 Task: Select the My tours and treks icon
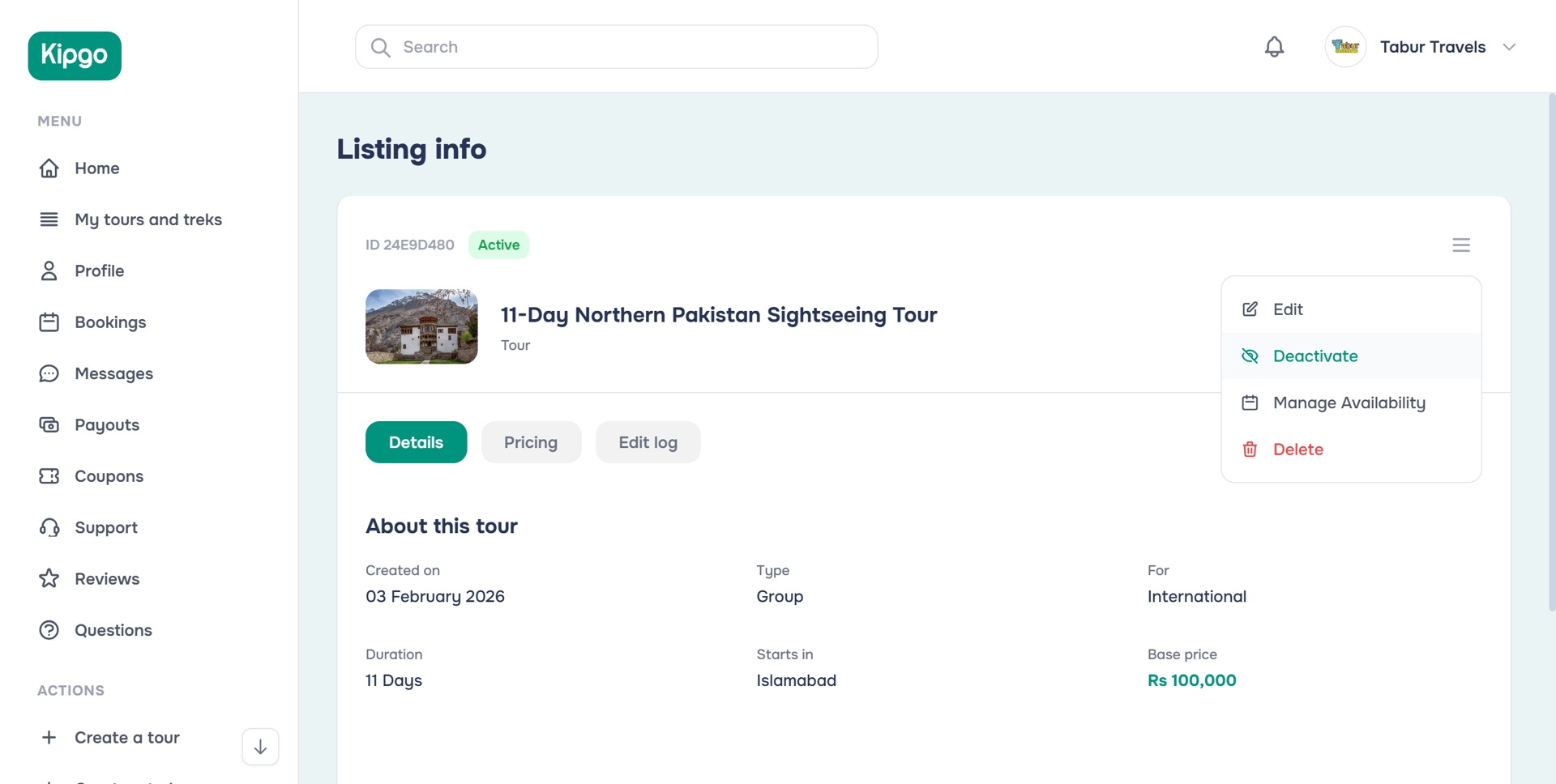point(49,219)
